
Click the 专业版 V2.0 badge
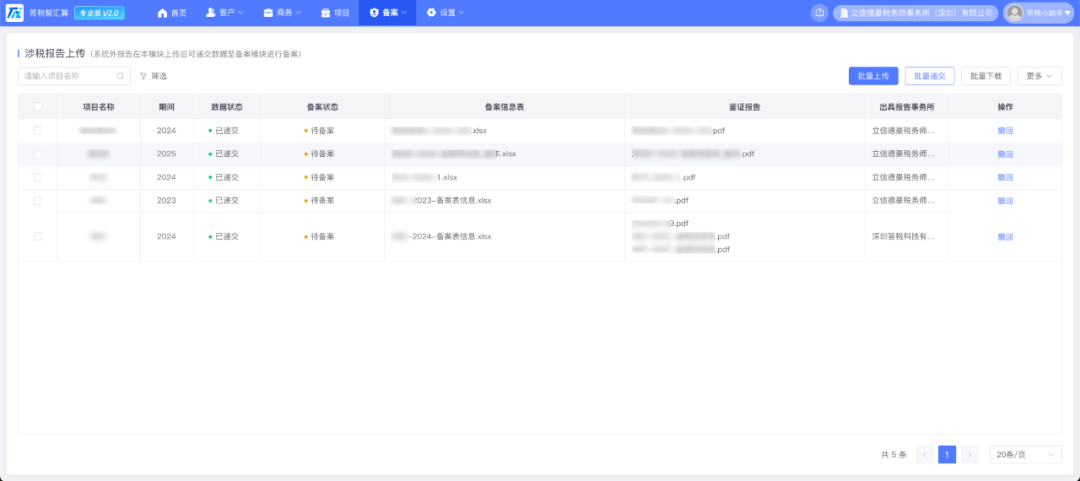pyautogui.click(x=99, y=12)
